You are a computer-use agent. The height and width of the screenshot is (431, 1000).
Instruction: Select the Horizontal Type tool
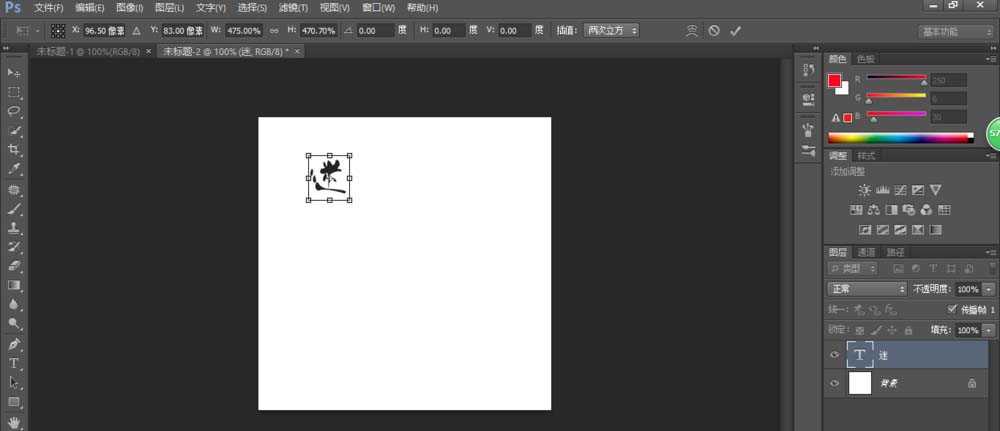tap(14, 363)
